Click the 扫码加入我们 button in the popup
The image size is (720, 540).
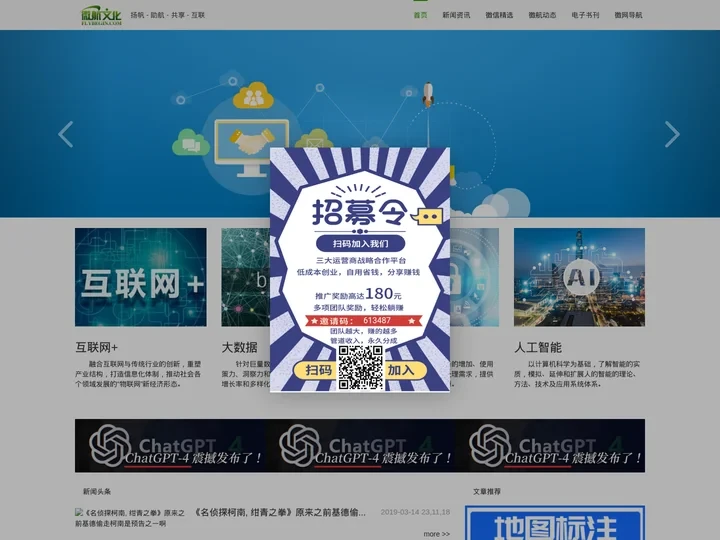[x=360, y=243]
